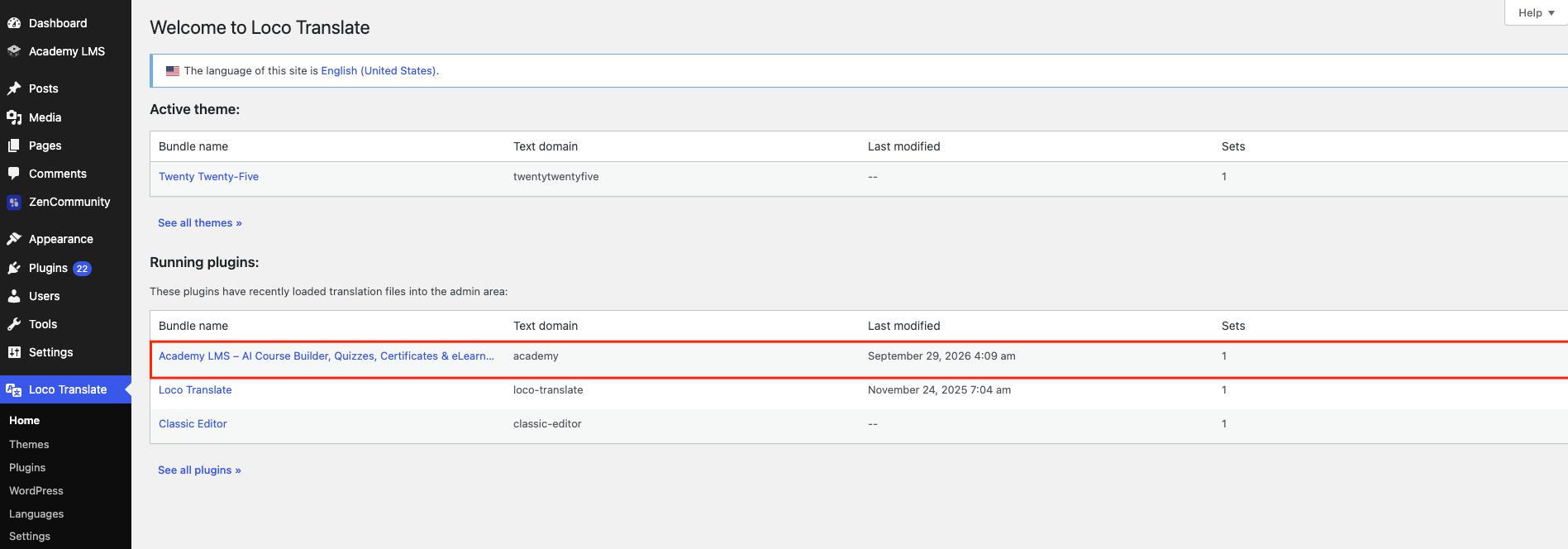
Task: Click the ZenCommunity sidebar icon
Action: 14,202
